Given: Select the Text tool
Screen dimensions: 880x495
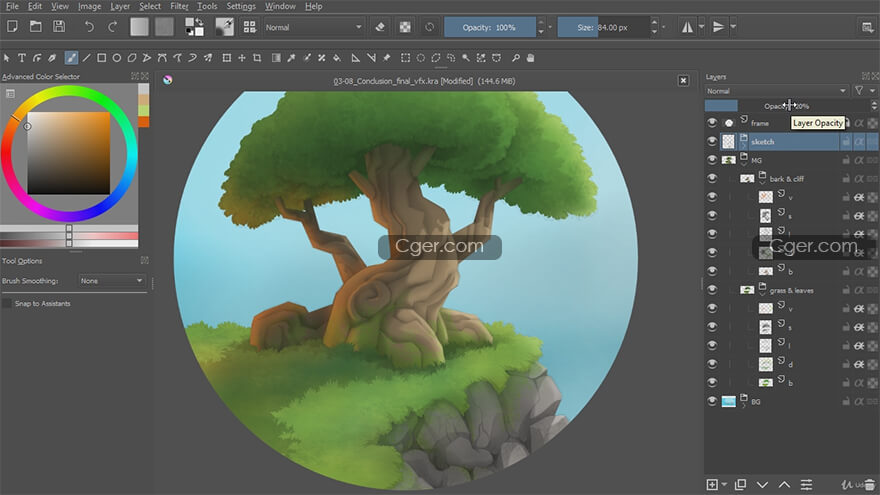Looking at the screenshot, I should 21,58.
